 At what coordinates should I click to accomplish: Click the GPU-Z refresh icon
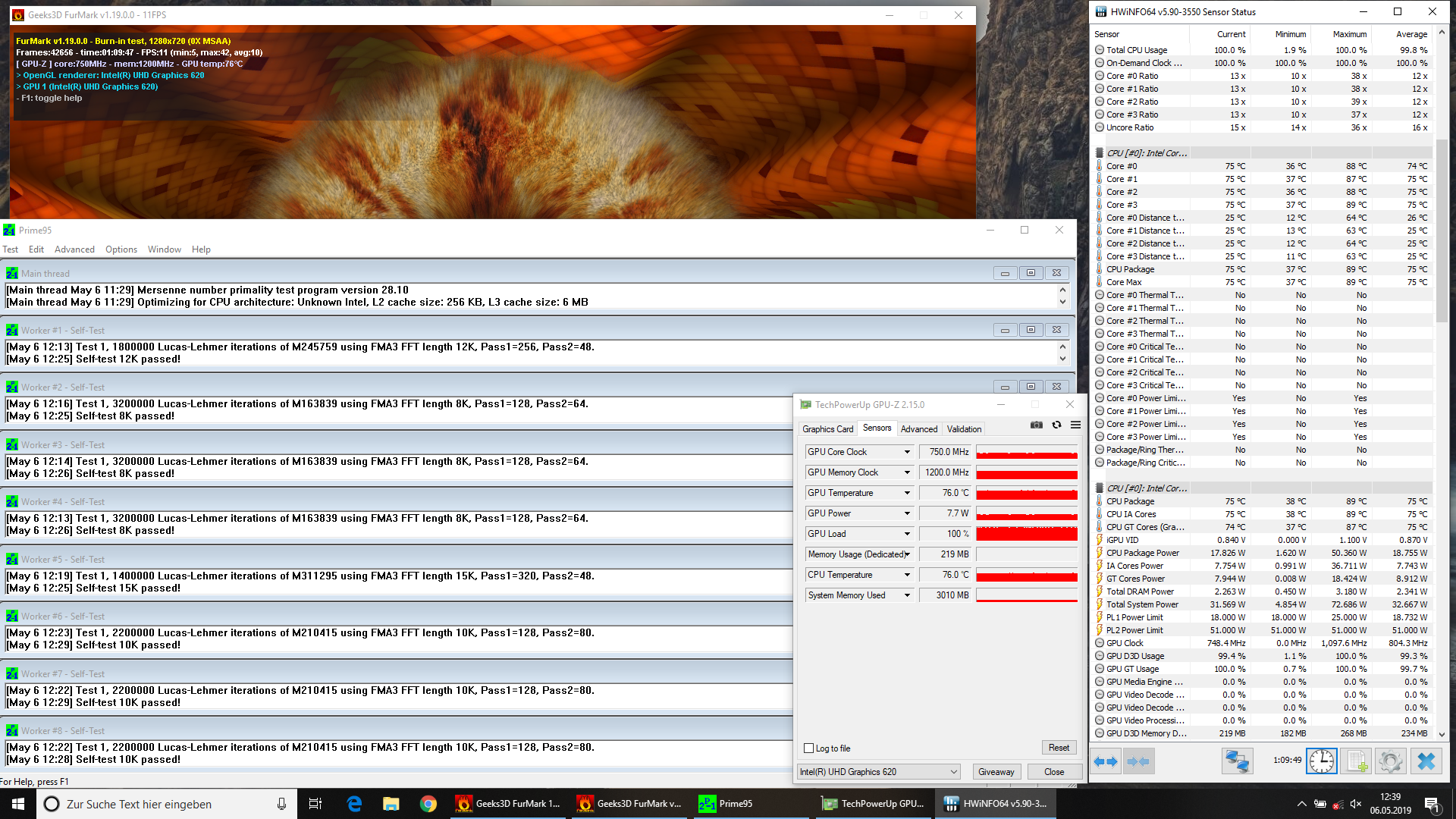pos(1056,425)
